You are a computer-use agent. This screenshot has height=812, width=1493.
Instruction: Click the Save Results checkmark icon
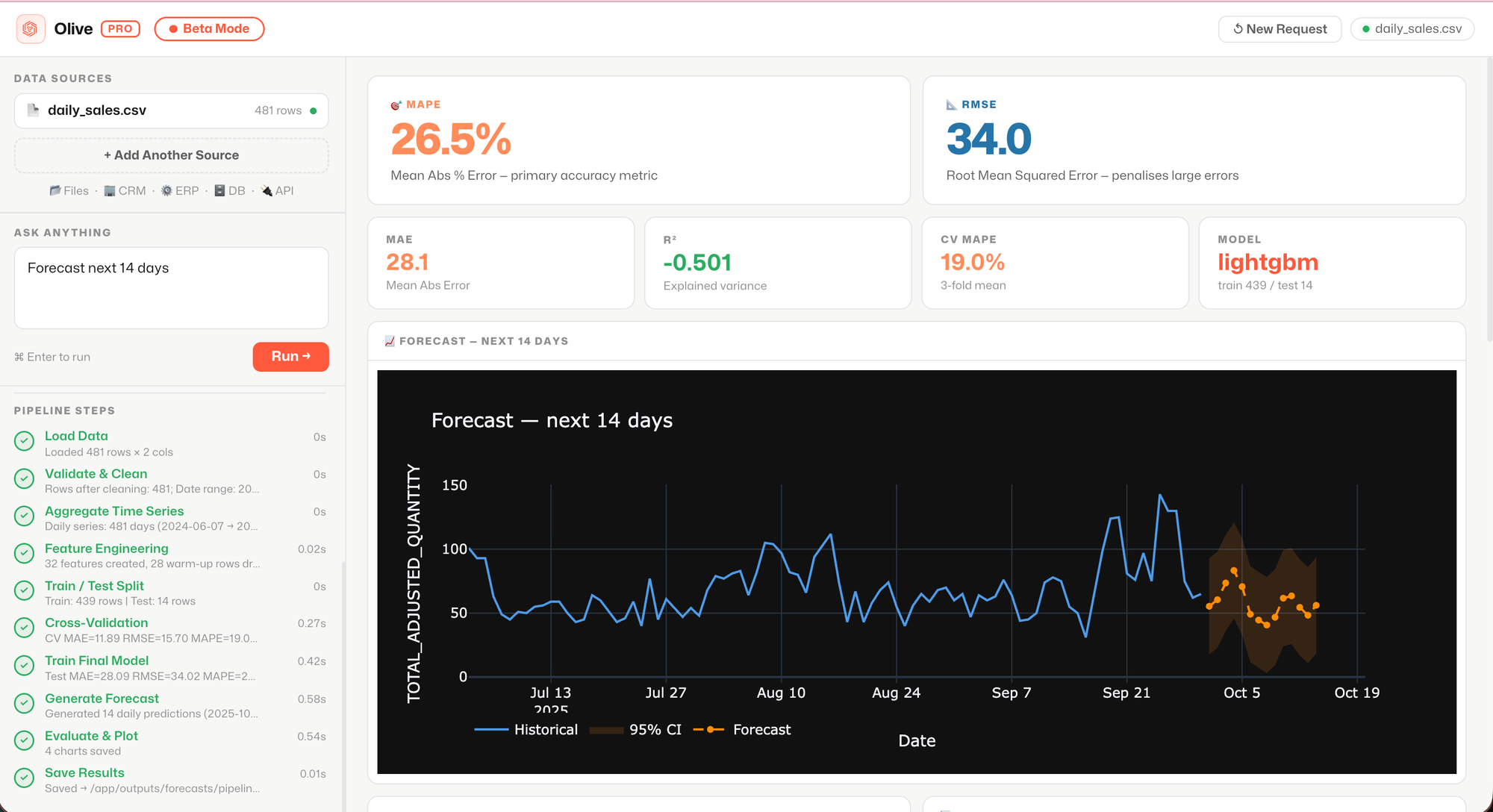point(25,778)
